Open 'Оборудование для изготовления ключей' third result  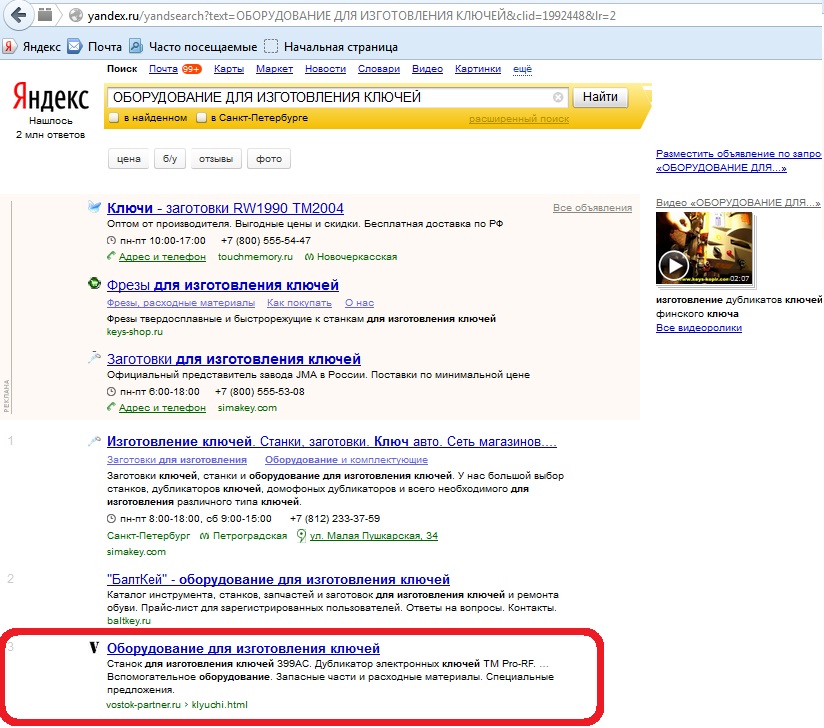pos(243,649)
